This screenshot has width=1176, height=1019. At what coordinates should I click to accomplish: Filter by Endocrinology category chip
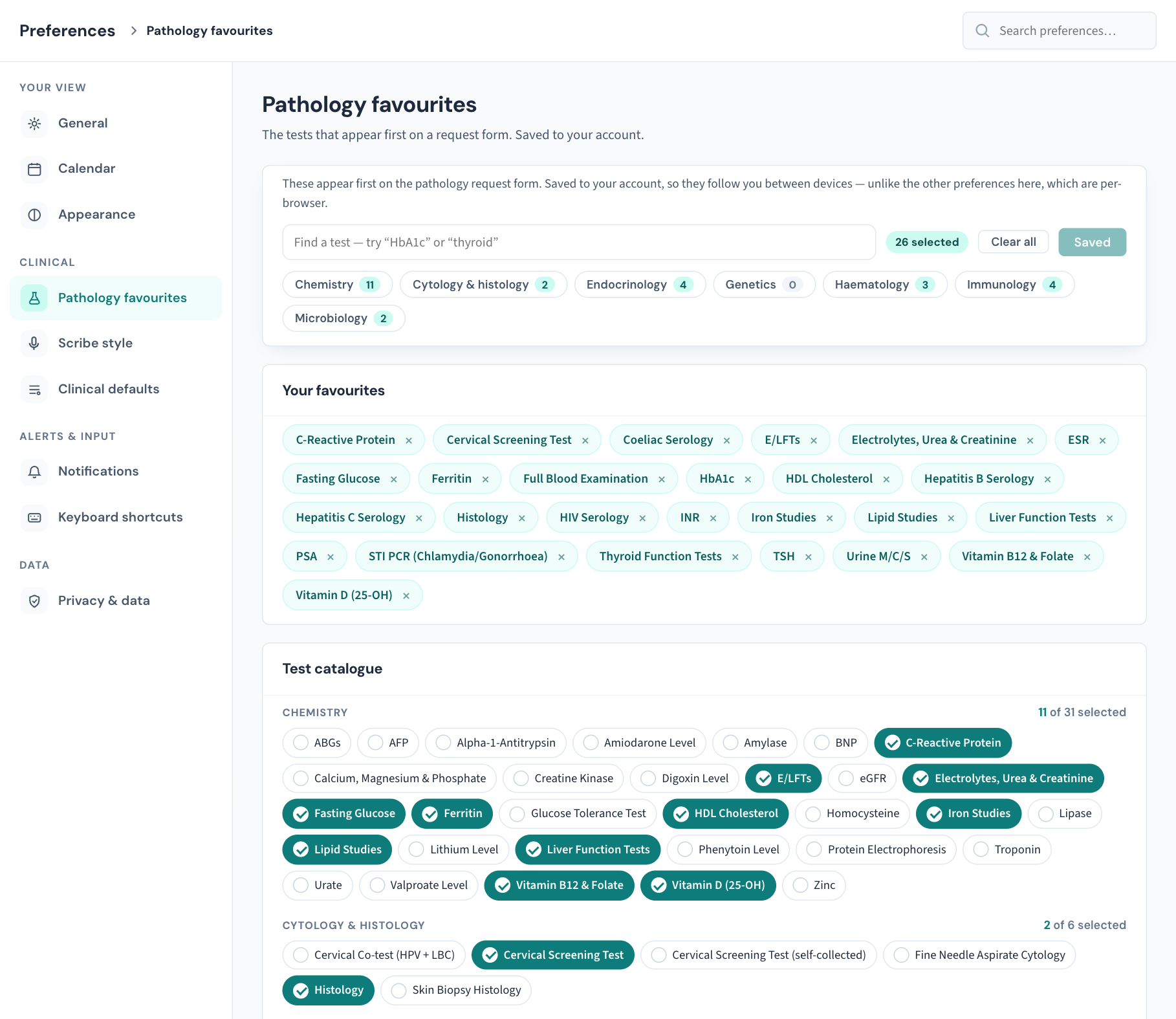click(x=640, y=285)
